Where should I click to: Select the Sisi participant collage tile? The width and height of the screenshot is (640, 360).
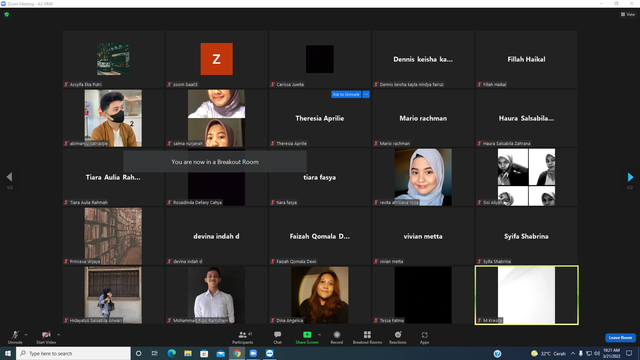click(526, 177)
